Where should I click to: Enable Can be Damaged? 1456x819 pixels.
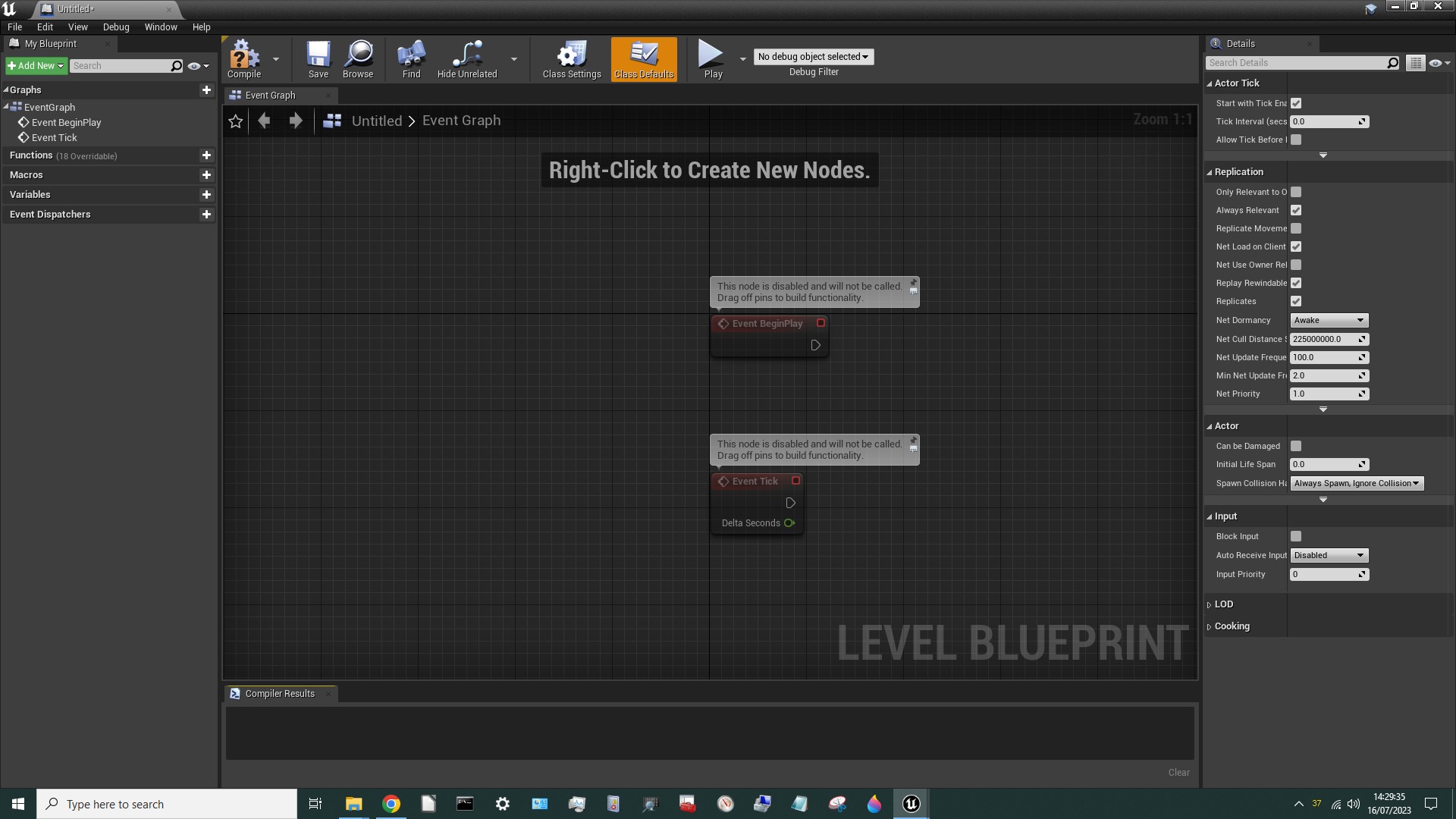[x=1296, y=446]
